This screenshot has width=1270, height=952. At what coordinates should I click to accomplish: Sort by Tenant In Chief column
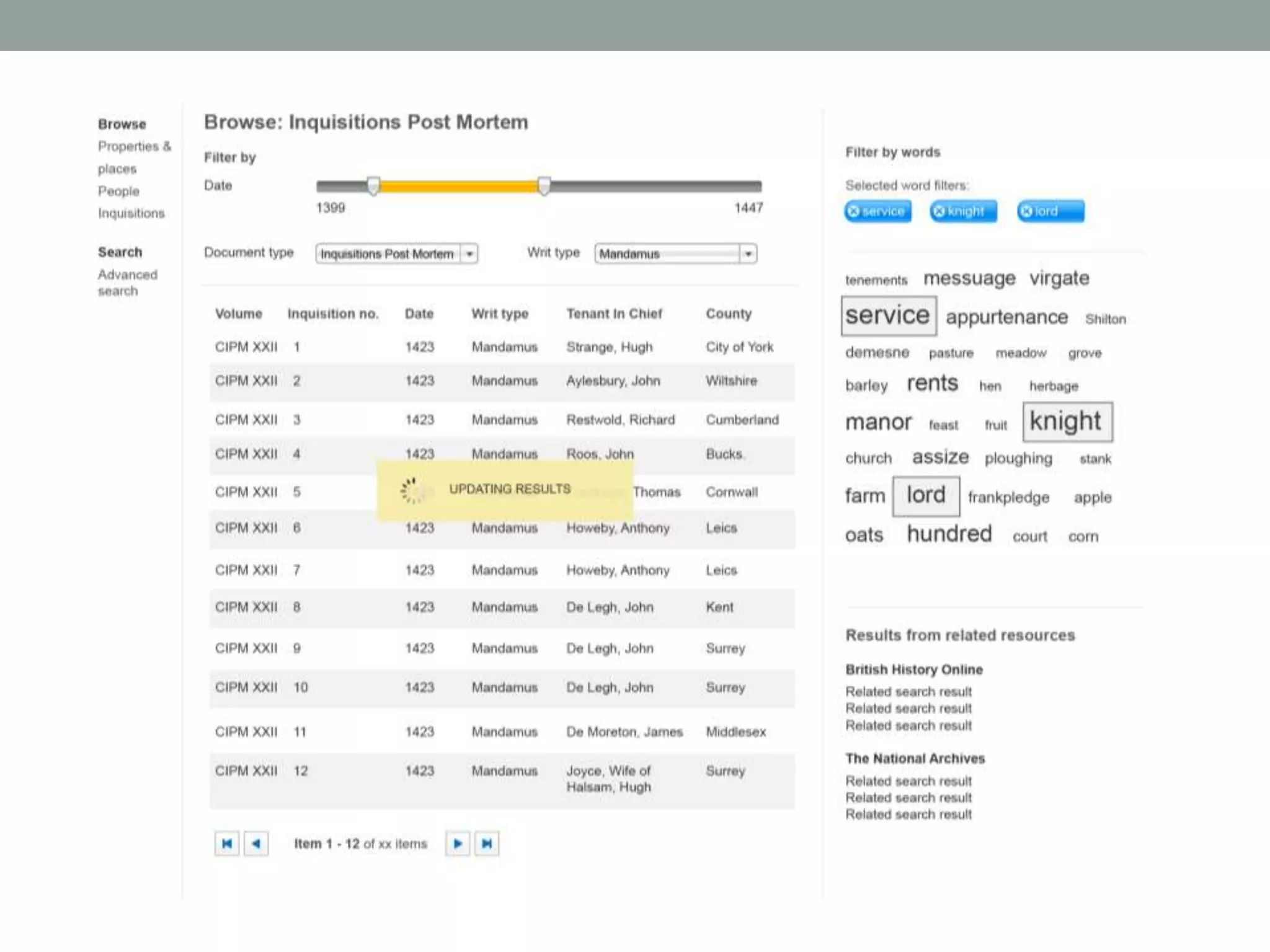[x=614, y=314]
